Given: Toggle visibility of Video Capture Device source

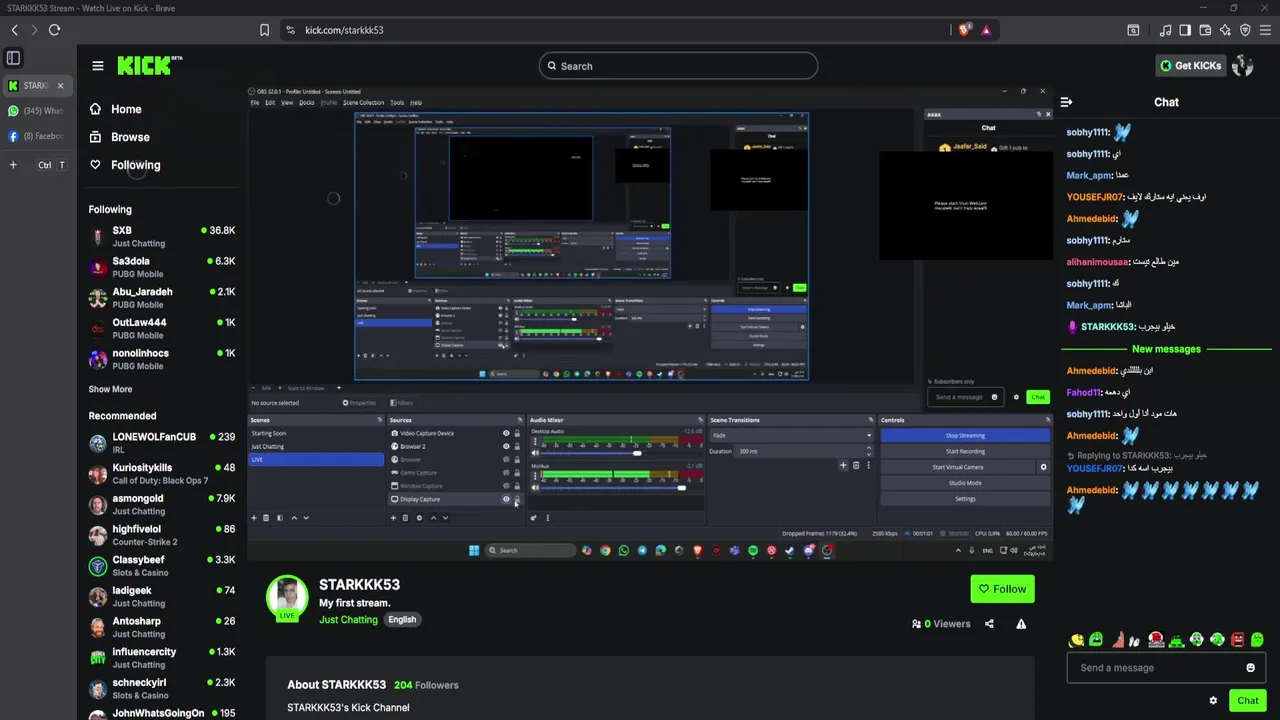Looking at the screenshot, I should 506,433.
